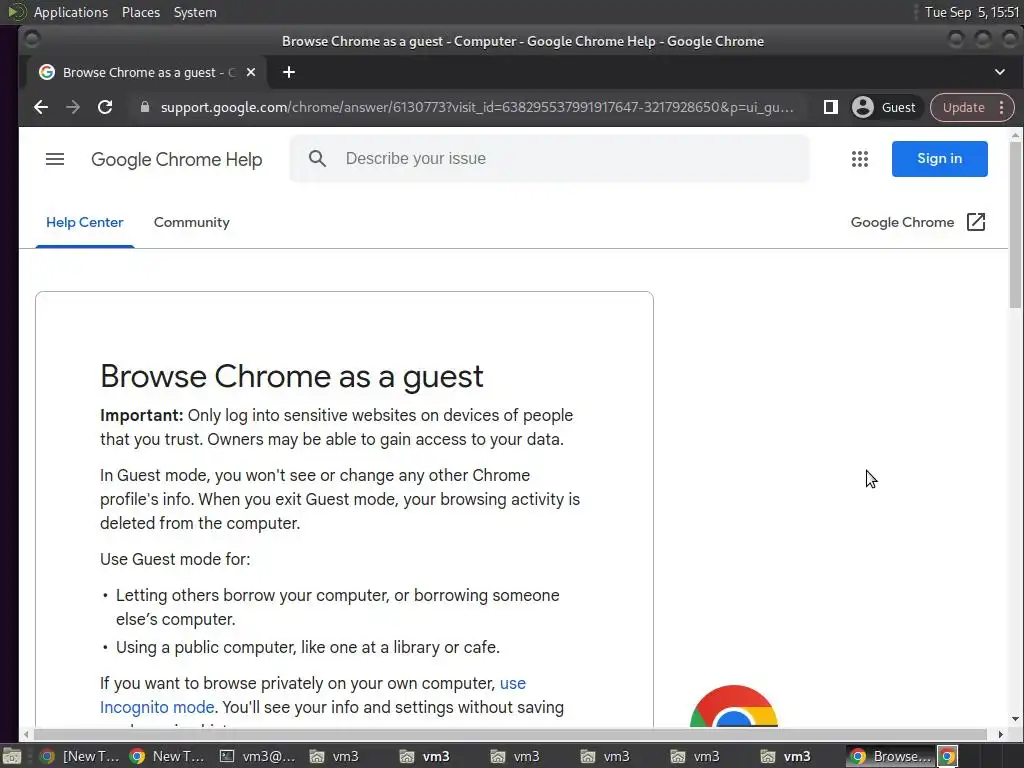
Task: Reload the current page
Action: (104, 107)
